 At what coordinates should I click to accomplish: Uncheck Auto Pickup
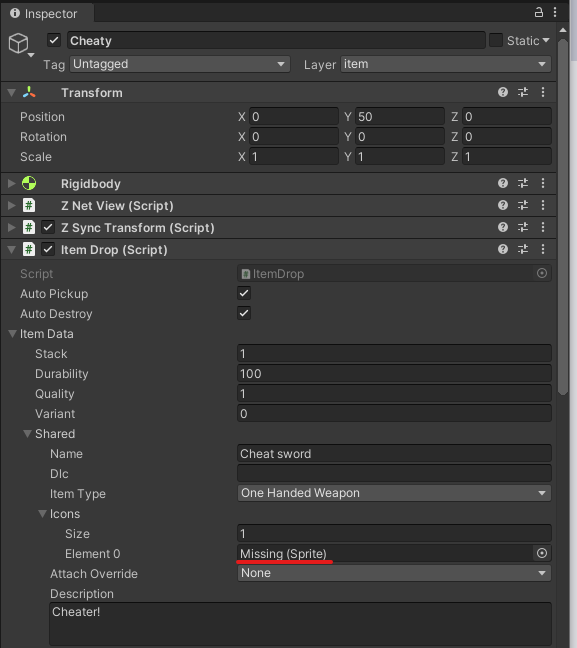244,293
